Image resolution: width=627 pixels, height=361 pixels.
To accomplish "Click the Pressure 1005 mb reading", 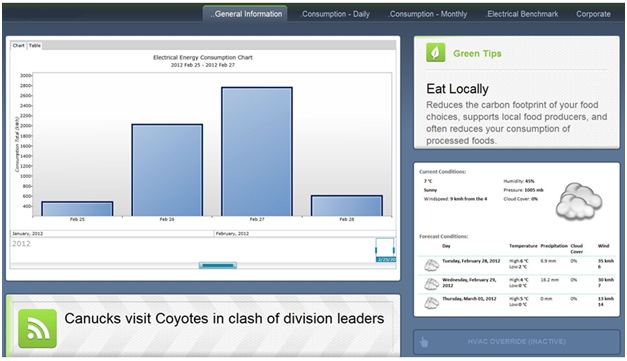I will 523,190.
